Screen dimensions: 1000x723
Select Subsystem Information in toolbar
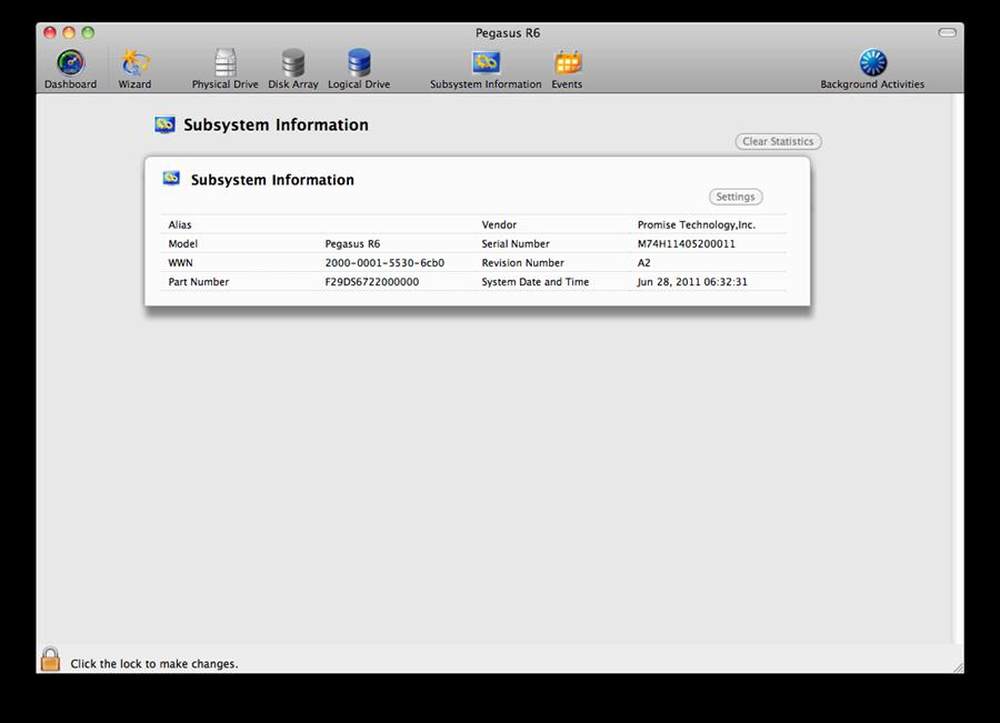click(485, 69)
